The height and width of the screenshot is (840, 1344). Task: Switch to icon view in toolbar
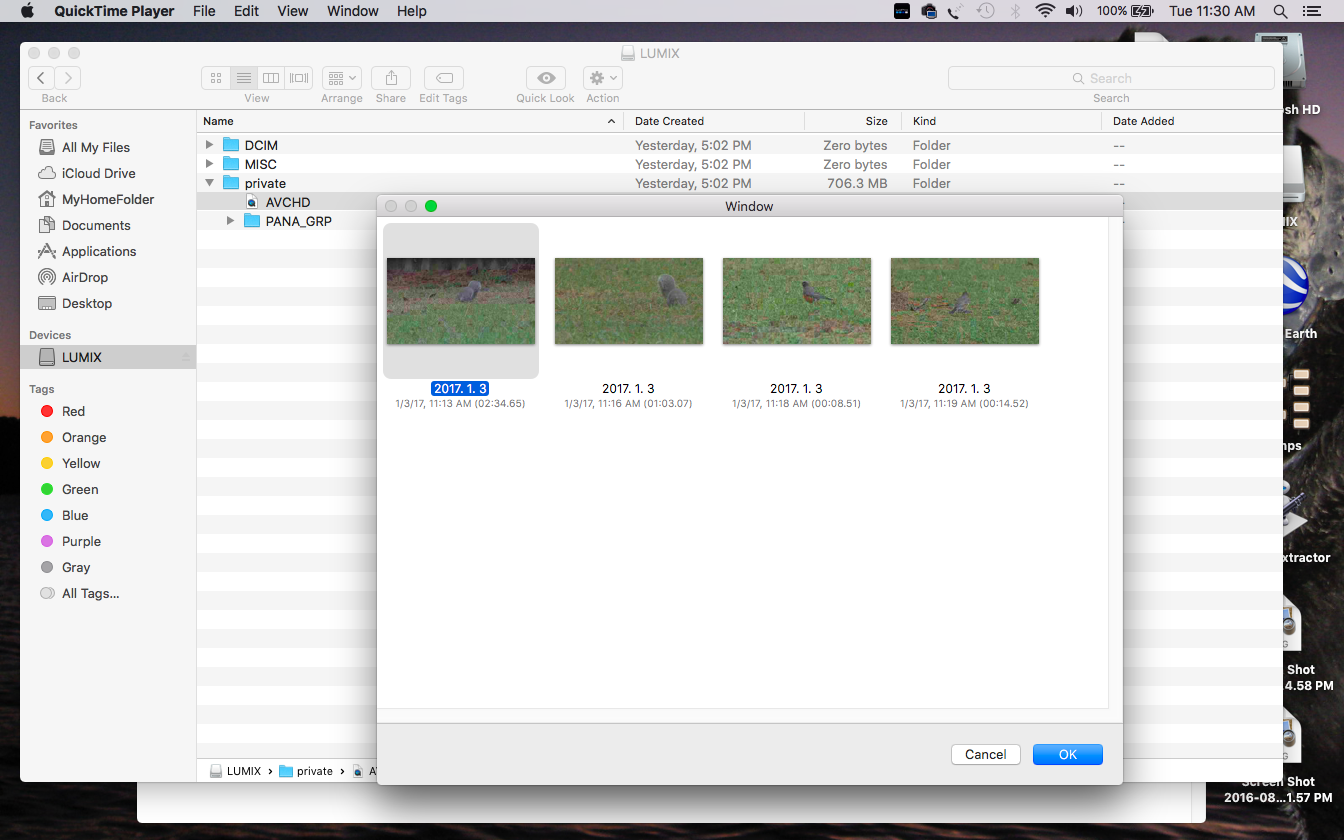point(216,78)
